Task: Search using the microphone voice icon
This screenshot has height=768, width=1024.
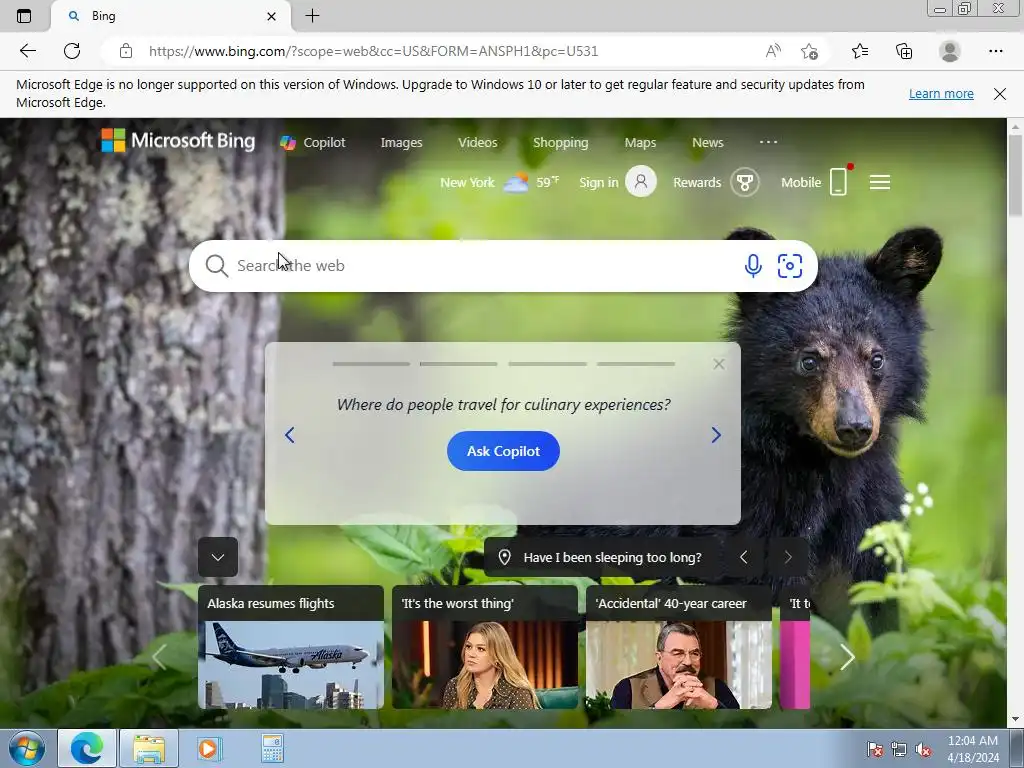Action: pyautogui.click(x=753, y=266)
